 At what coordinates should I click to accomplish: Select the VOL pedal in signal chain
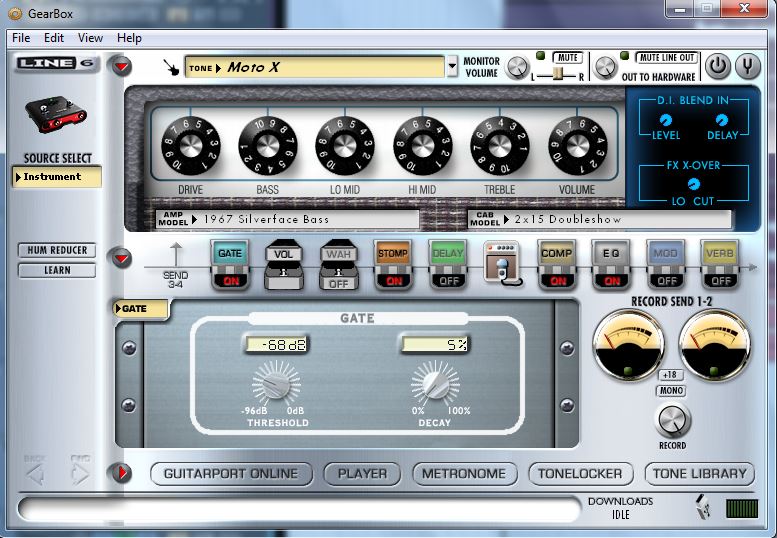pos(283,254)
